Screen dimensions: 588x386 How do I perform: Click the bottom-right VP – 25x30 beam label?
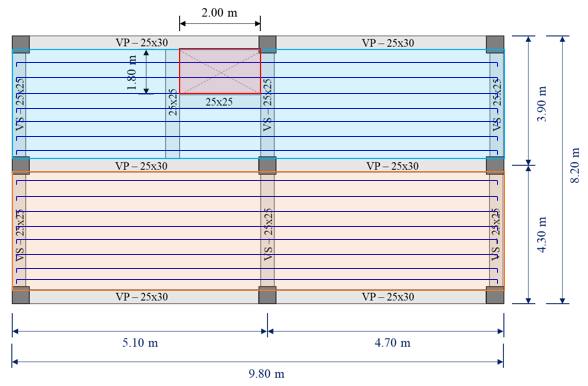click(388, 297)
